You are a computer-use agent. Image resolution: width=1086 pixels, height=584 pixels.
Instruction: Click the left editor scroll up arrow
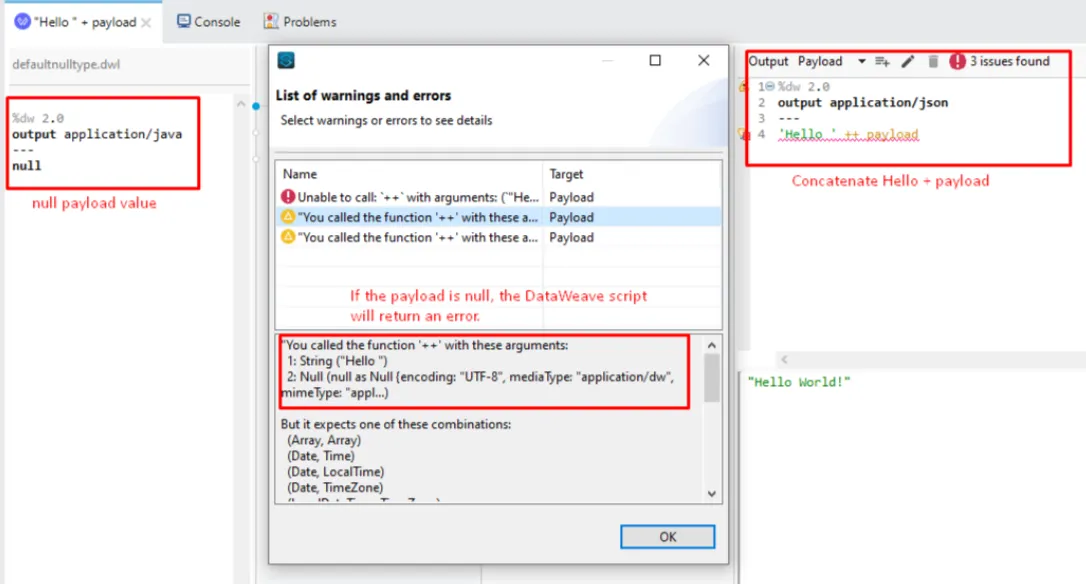[x=240, y=105]
